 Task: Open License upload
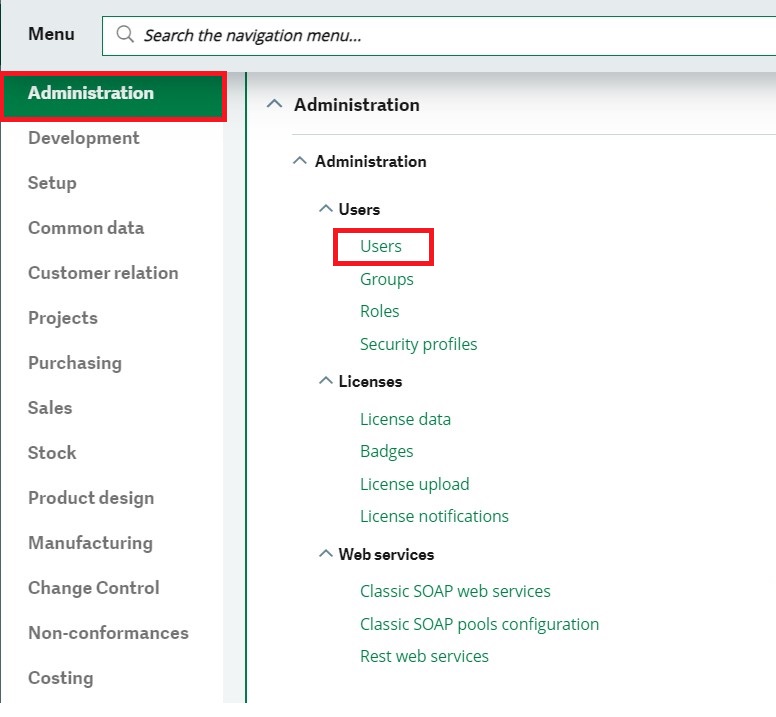[414, 484]
